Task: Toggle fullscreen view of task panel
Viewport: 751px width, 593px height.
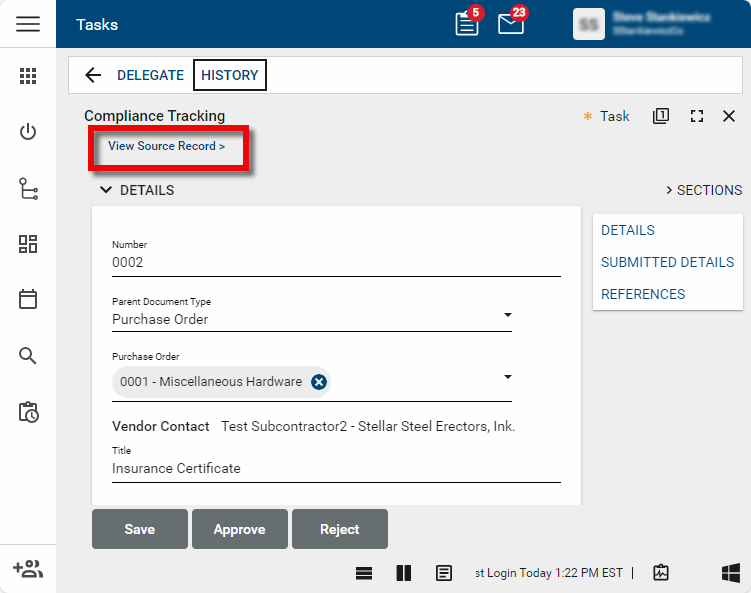Action: (697, 116)
